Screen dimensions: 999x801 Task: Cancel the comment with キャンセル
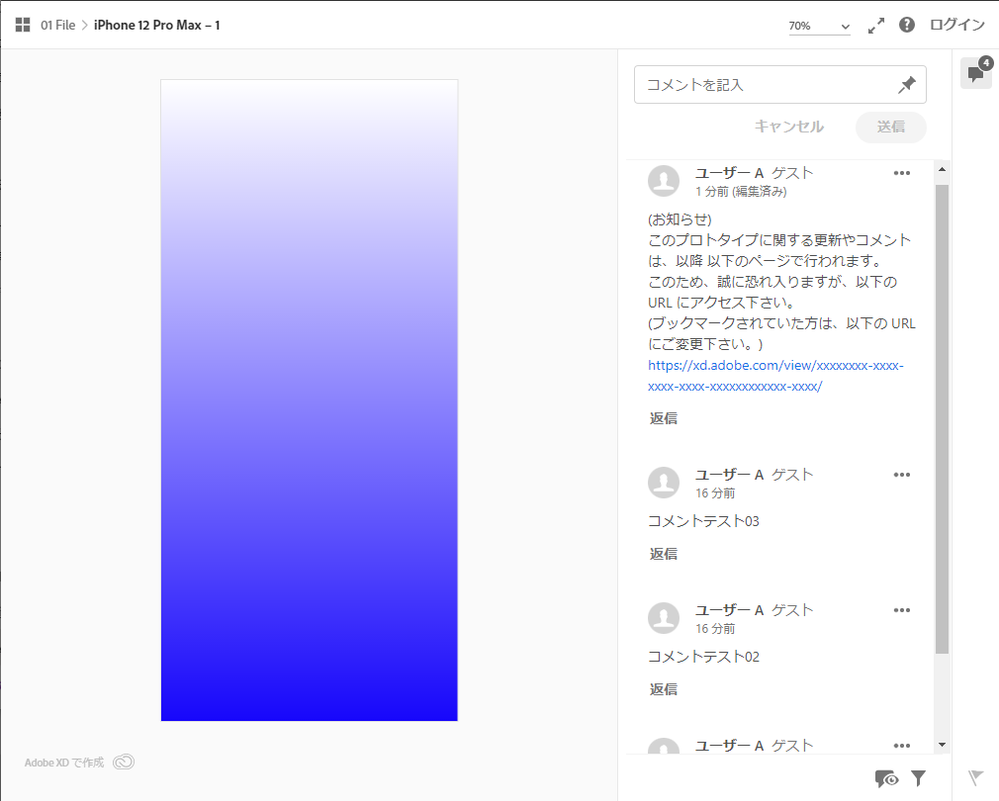789,127
